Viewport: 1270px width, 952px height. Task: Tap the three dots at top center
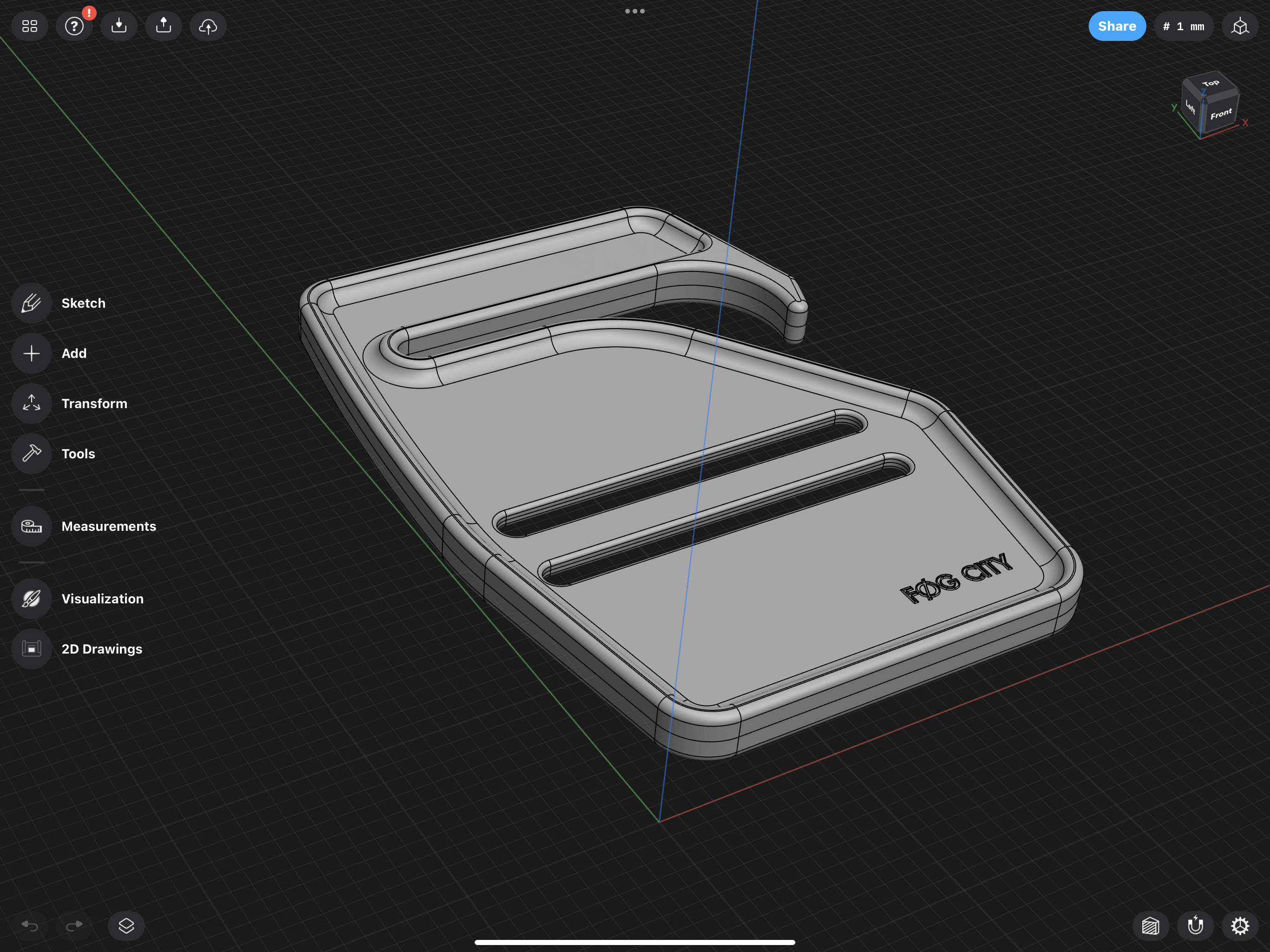point(635,11)
